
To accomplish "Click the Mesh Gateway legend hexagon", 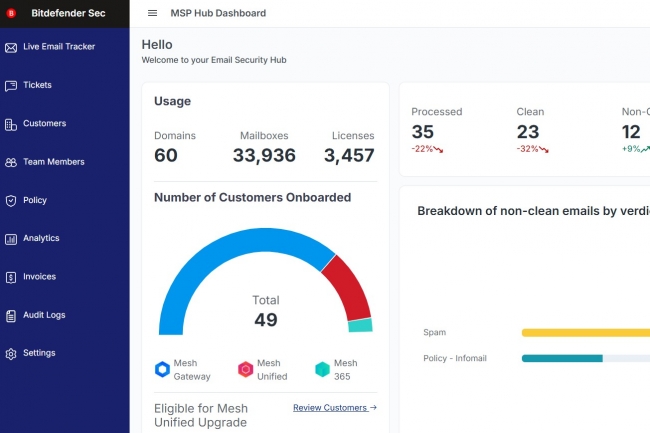I will coord(162,369).
